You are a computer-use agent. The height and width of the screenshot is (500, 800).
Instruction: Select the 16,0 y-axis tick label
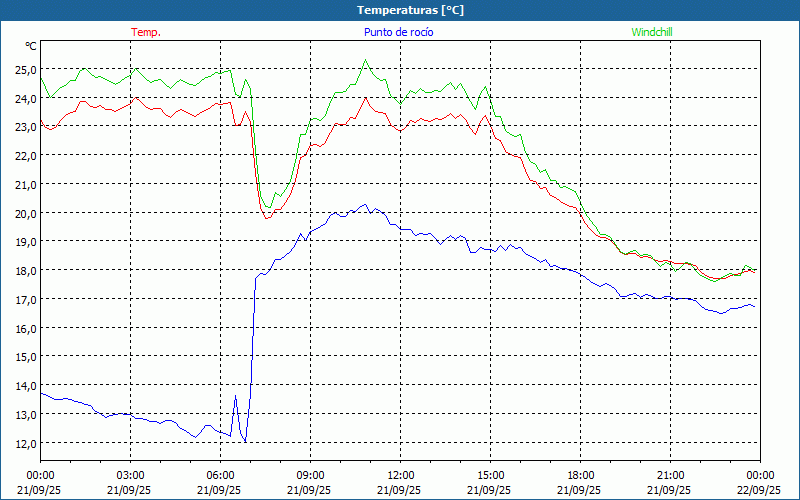(25, 328)
